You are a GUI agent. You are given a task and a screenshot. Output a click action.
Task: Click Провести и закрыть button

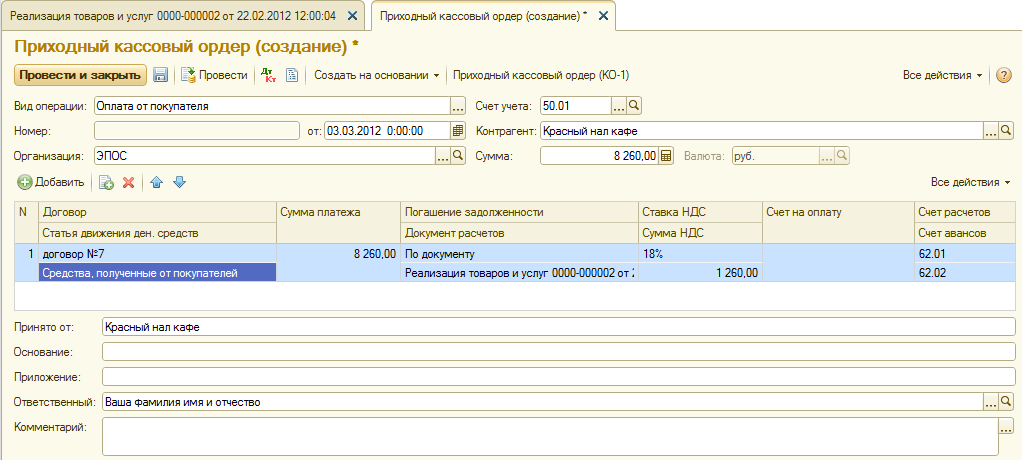click(x=80, y=75)
